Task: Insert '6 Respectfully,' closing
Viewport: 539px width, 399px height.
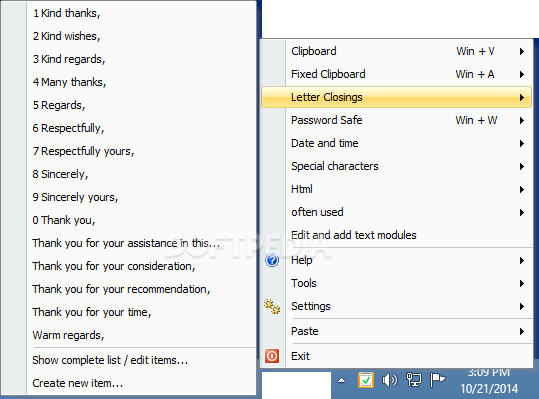Action: tap(129, 128)
